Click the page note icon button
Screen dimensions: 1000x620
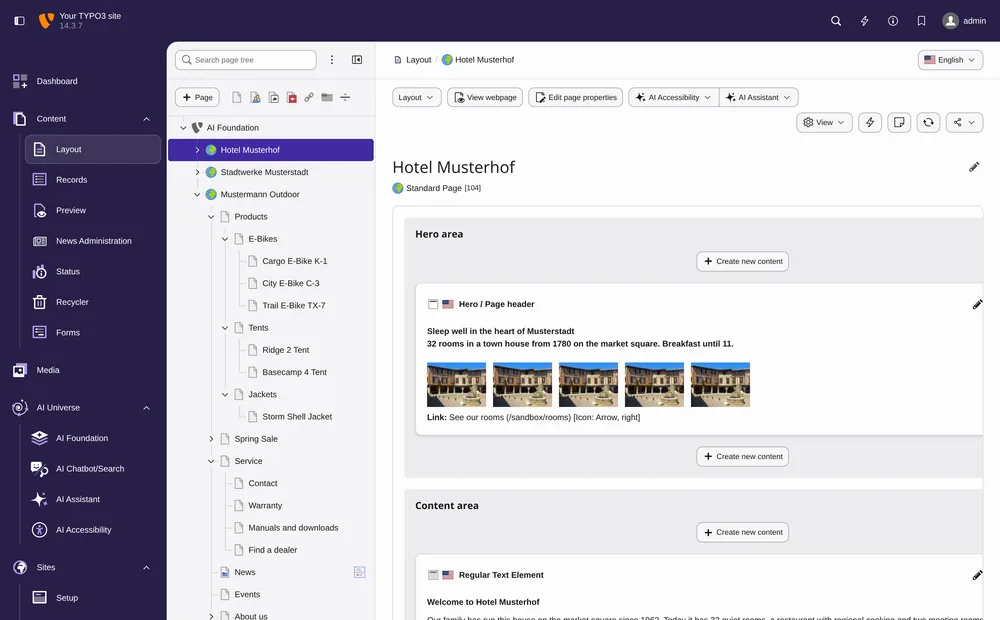[899, 122]
